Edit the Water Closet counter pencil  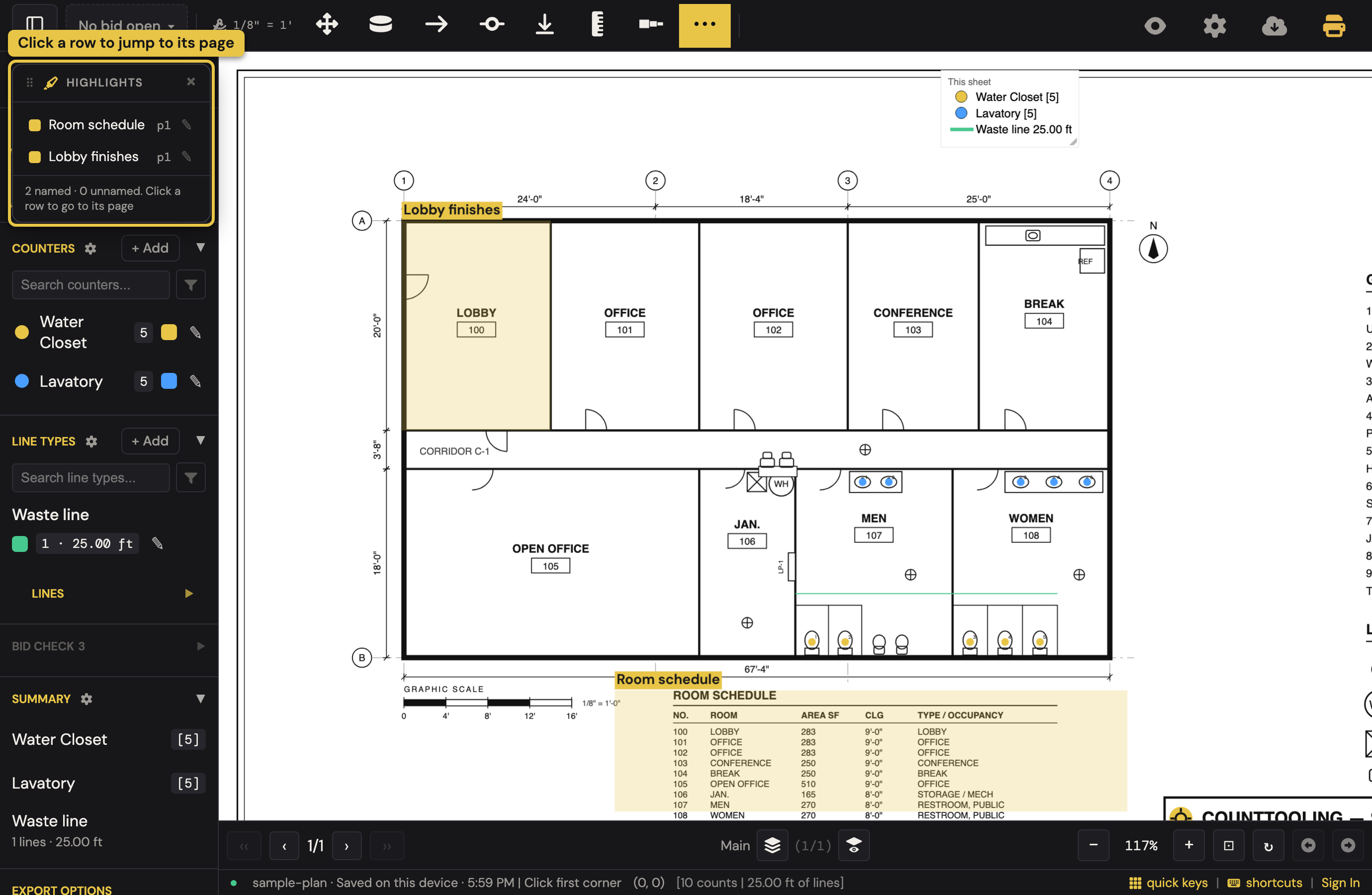[x=195, y=332]
